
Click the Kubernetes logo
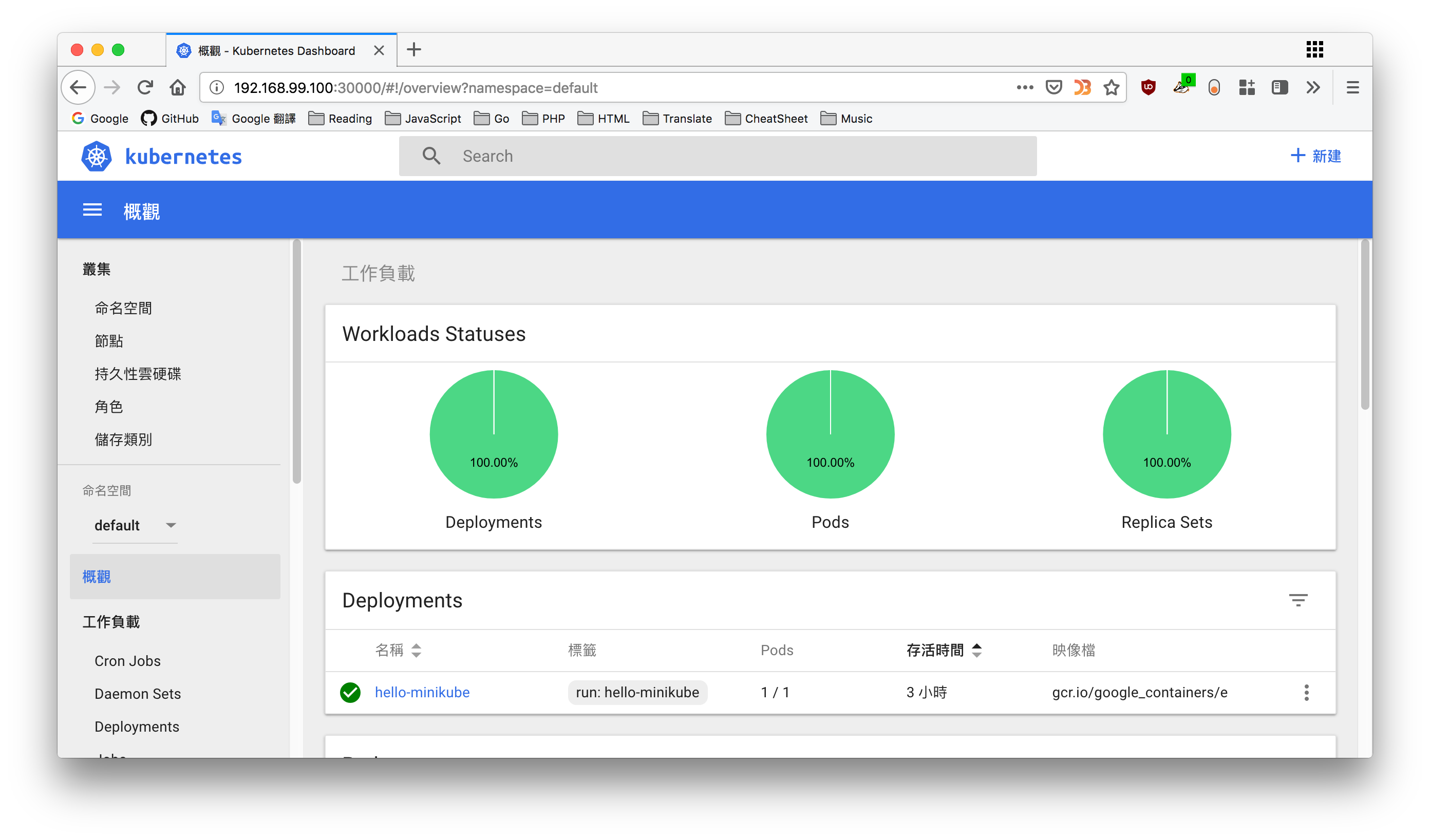pyautogui.click(x=96, y=156)
